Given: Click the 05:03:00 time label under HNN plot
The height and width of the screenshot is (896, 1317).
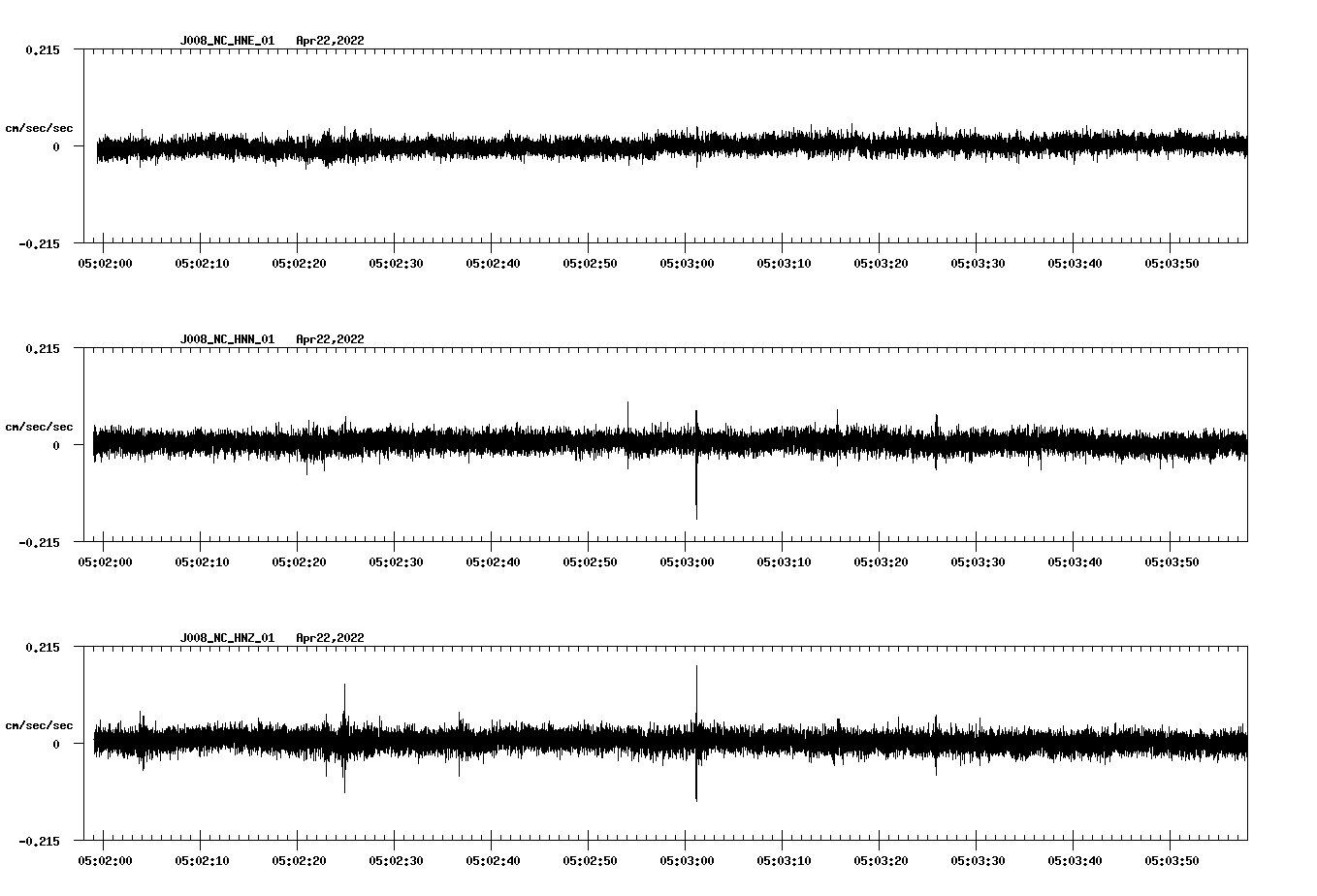Looking at the screenshot, I should pyautogui.click(x=687, y=561).
